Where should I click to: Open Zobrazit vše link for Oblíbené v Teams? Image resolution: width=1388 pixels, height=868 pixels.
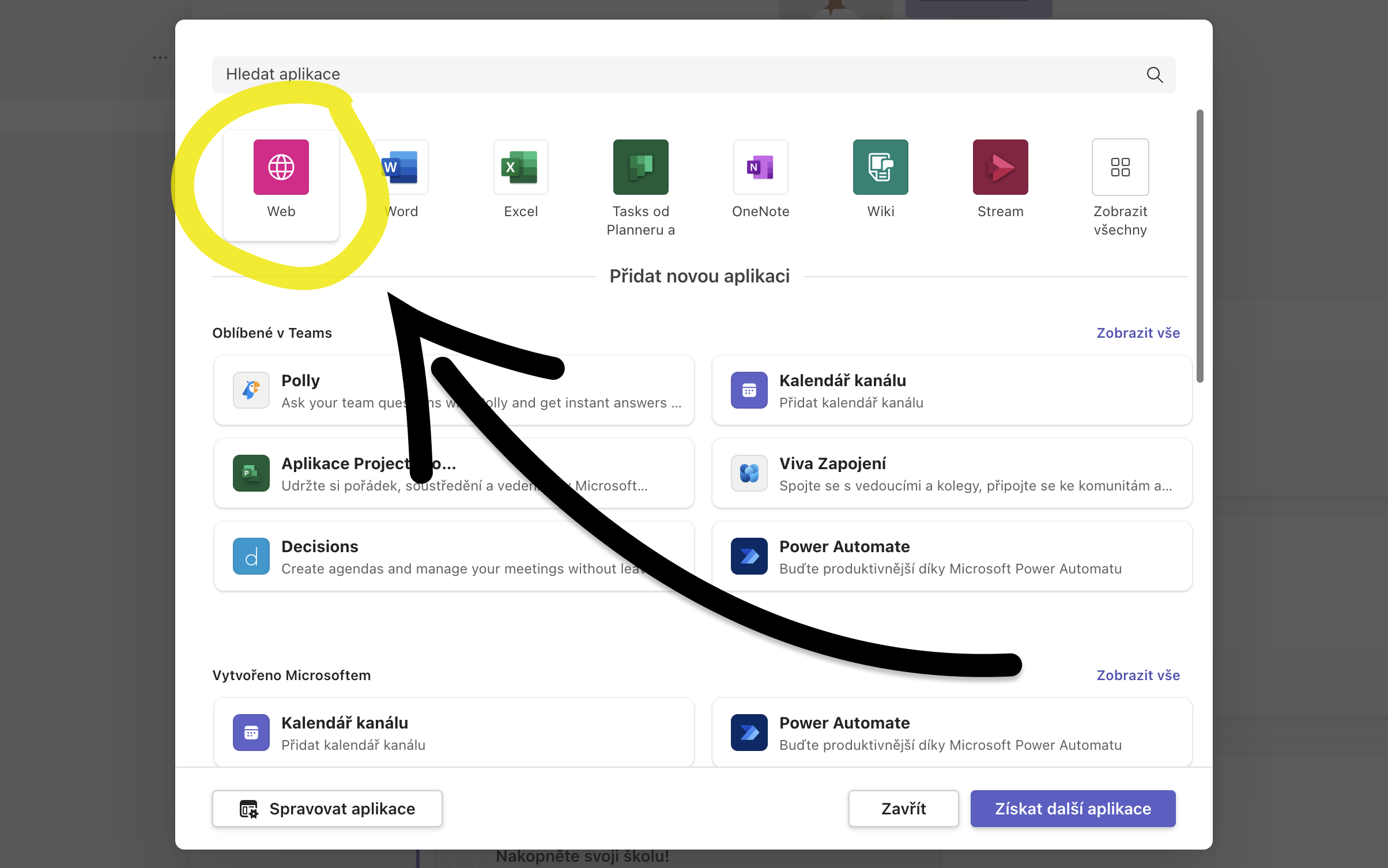click(x=1138, y=333)
